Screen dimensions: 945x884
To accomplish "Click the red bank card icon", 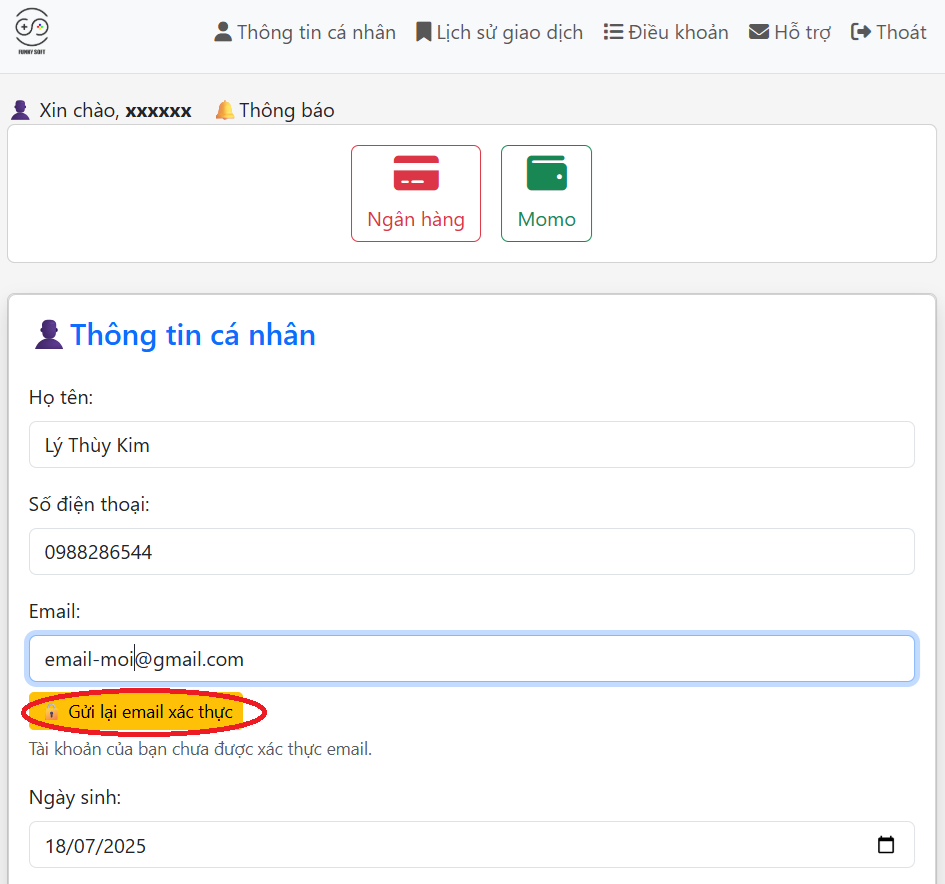I will pos(416,174).
